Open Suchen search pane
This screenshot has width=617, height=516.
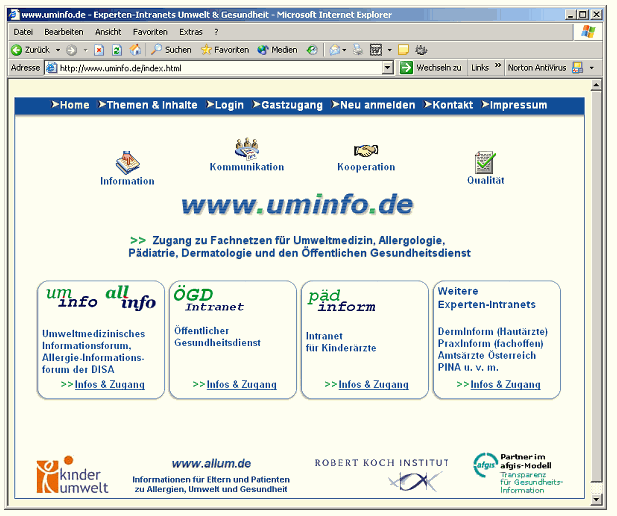click(x=171, y=50)
